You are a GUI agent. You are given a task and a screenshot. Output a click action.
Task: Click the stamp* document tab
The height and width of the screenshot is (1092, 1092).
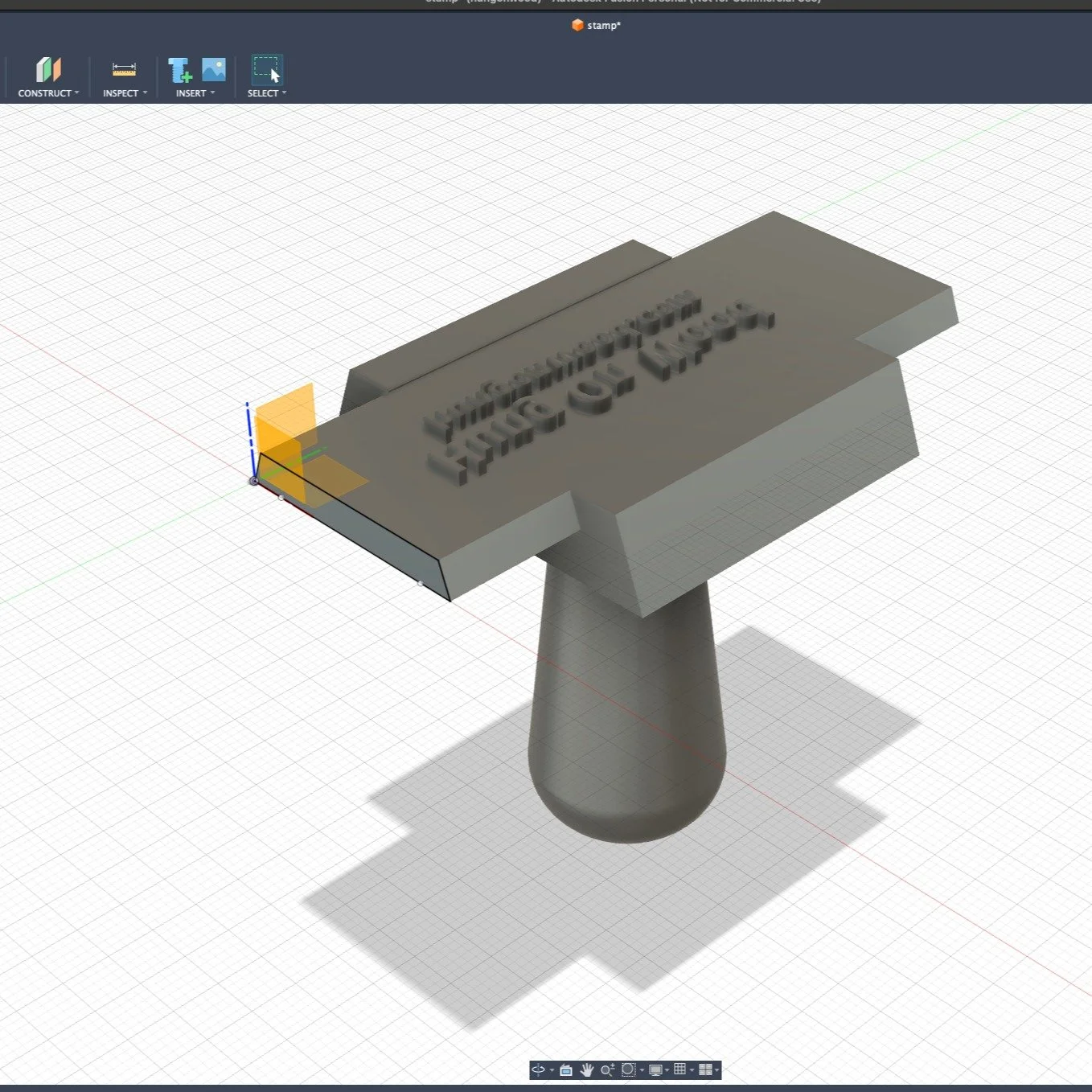coord(596,26)
